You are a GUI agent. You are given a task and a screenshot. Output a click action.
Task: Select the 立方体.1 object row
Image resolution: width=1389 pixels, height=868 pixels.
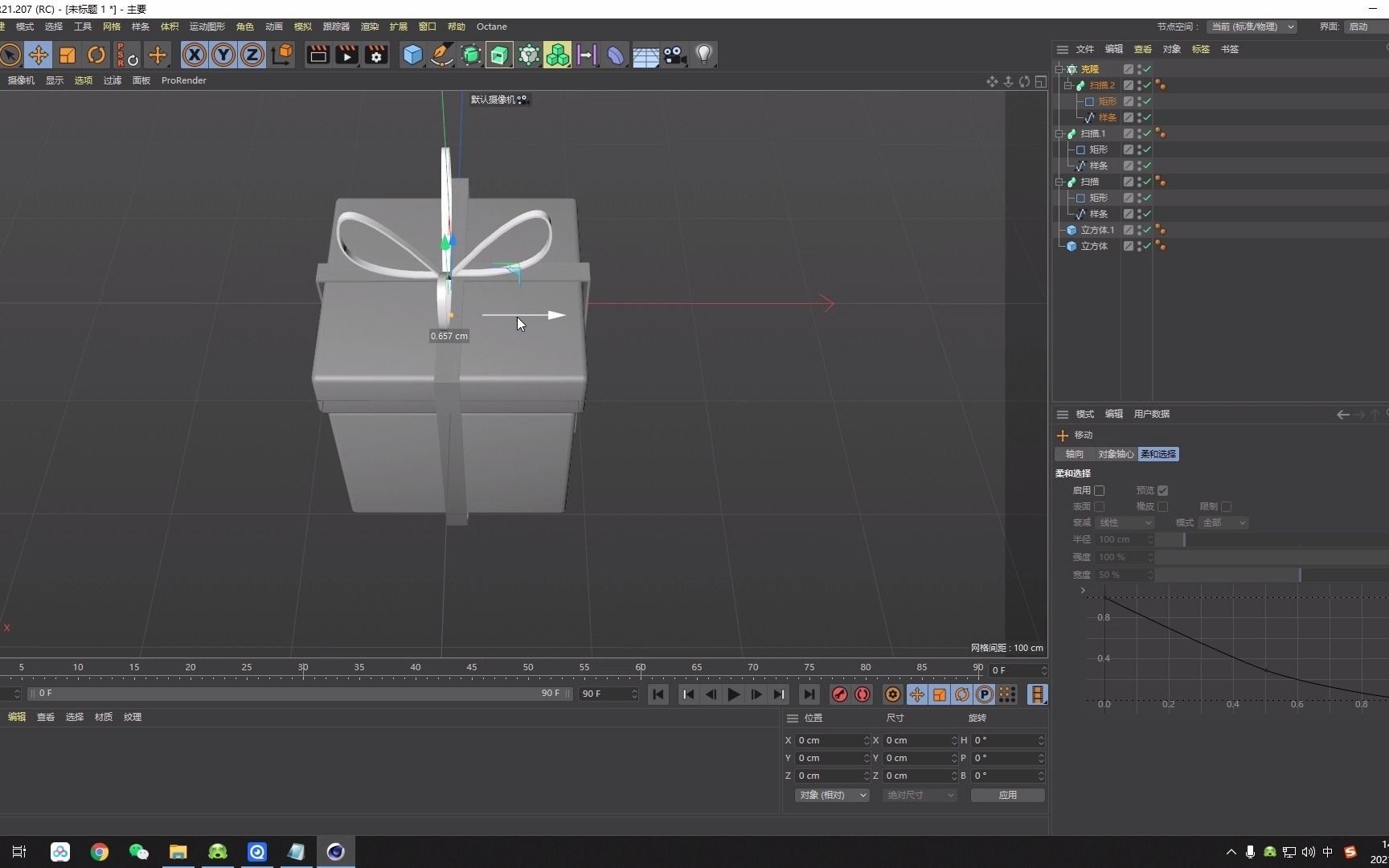coord(1097,230)
